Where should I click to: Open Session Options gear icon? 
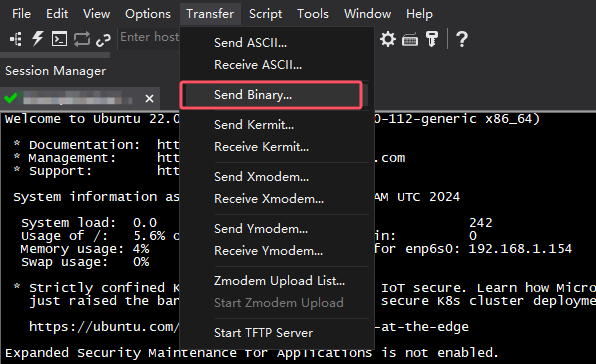[388, 39]
